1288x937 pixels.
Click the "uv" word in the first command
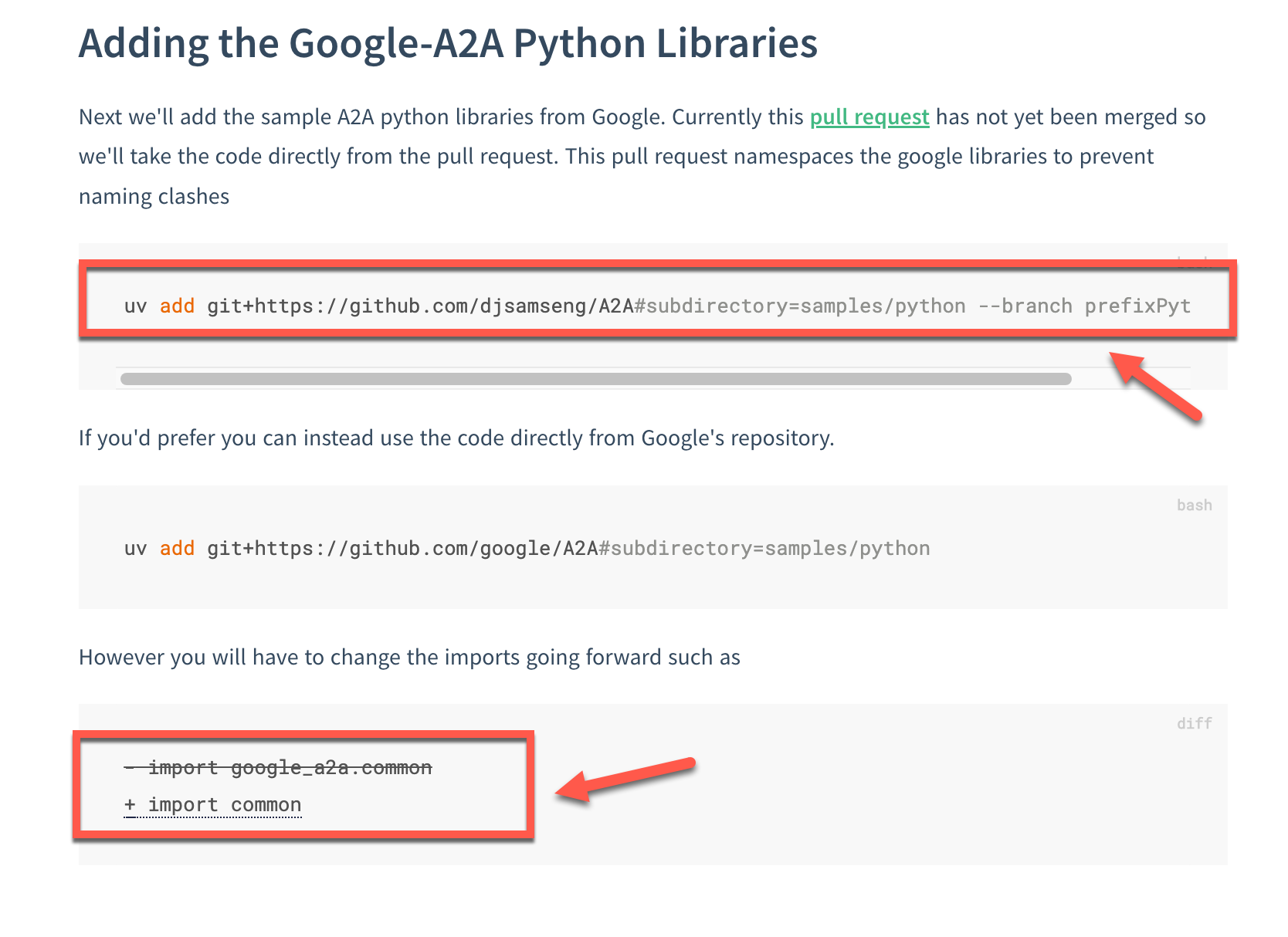point(135,306)
